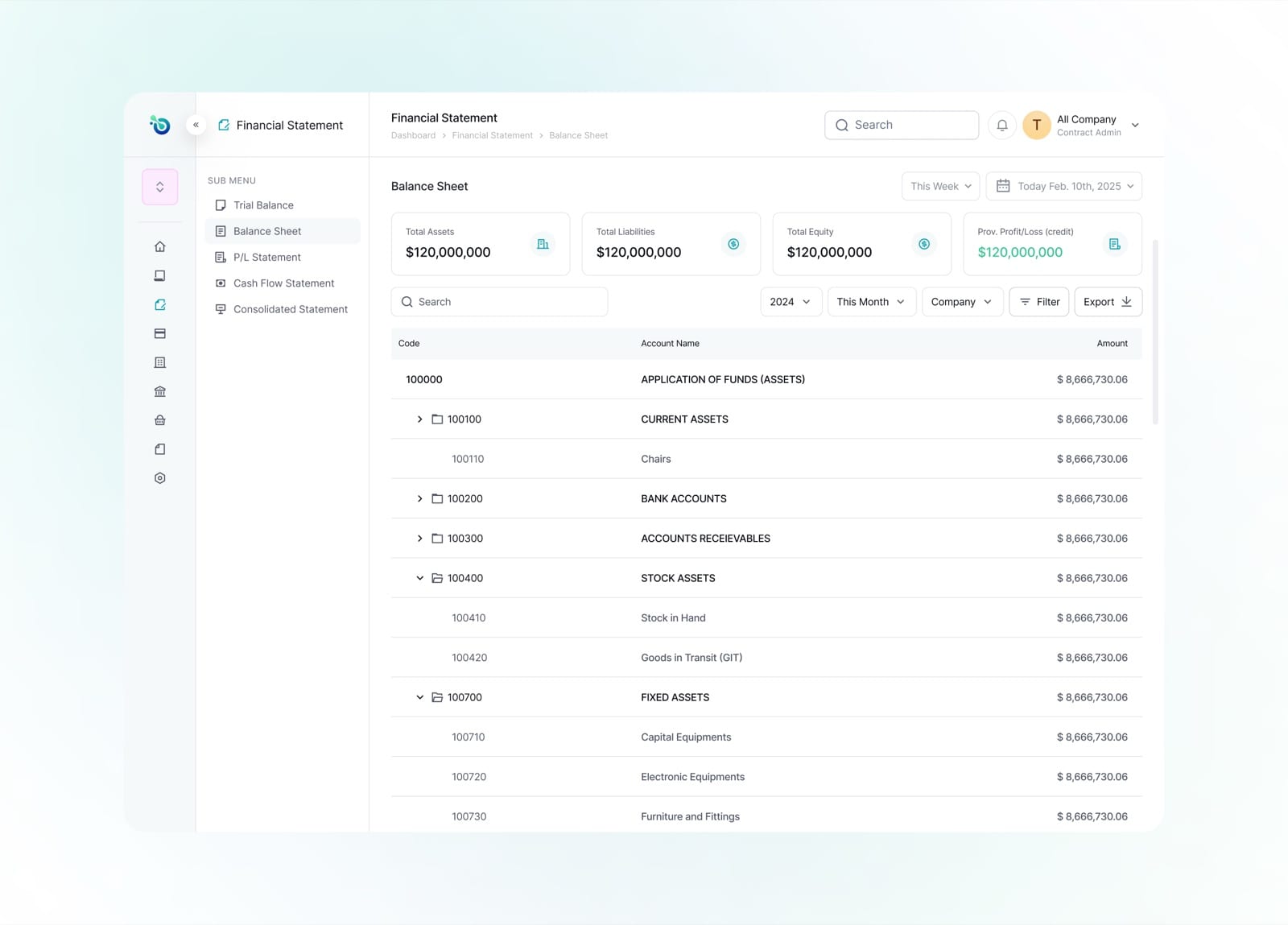Click the user avatar with letter T

click(x=1037, y=125)
